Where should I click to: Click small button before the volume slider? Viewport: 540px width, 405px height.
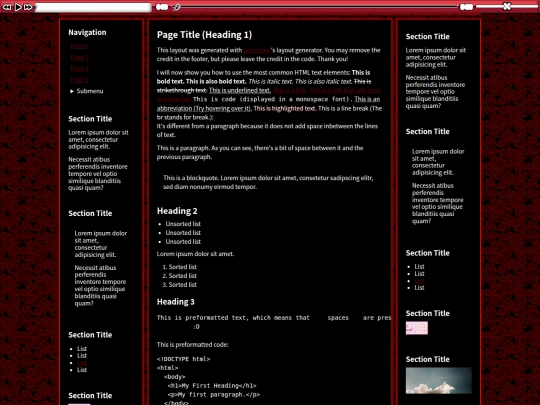point(466,7)
